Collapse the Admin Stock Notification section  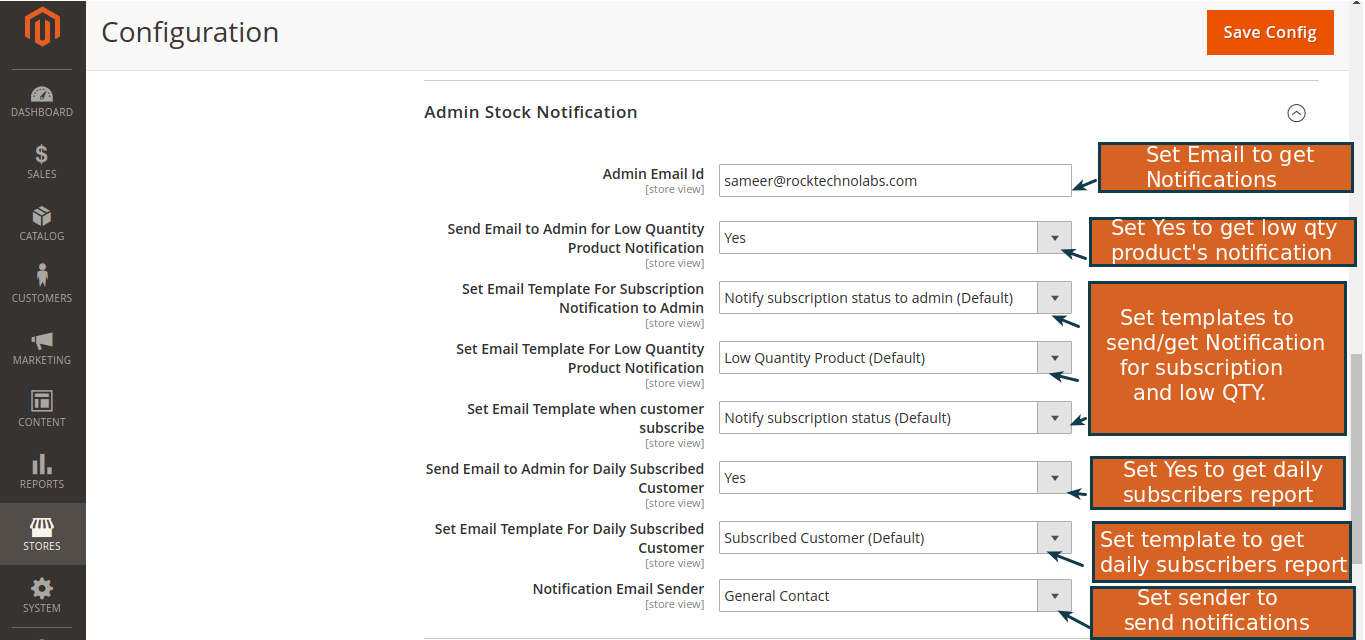[1297, 113]
